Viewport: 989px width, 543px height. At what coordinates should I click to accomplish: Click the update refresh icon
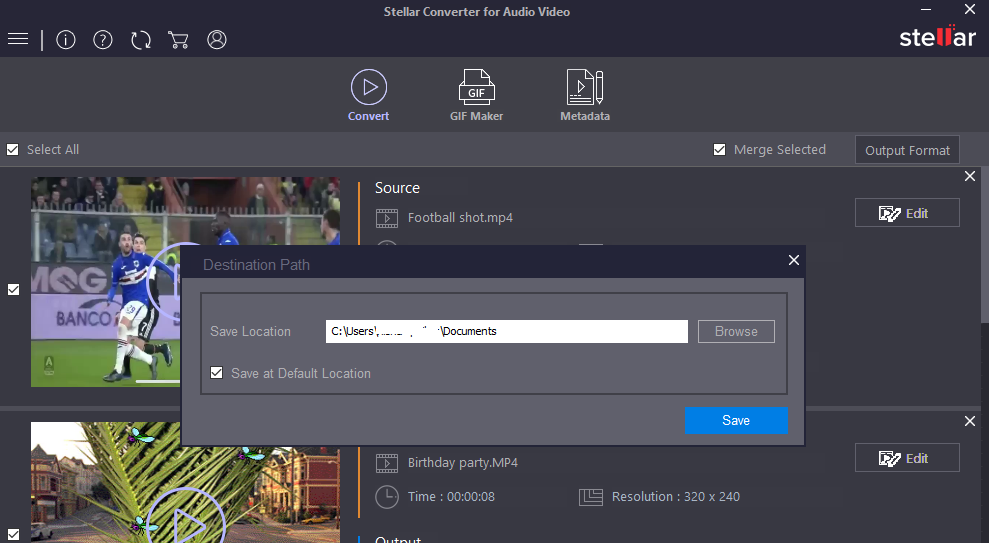[141, 40]
